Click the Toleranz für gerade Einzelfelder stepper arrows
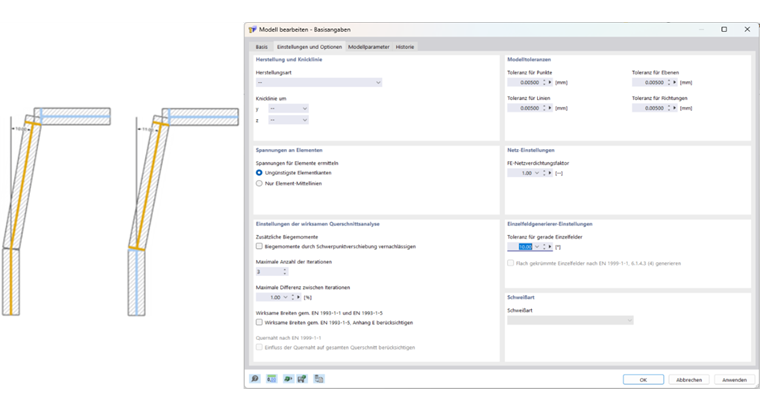Screen dimensions: 760x411 point(544,247)
